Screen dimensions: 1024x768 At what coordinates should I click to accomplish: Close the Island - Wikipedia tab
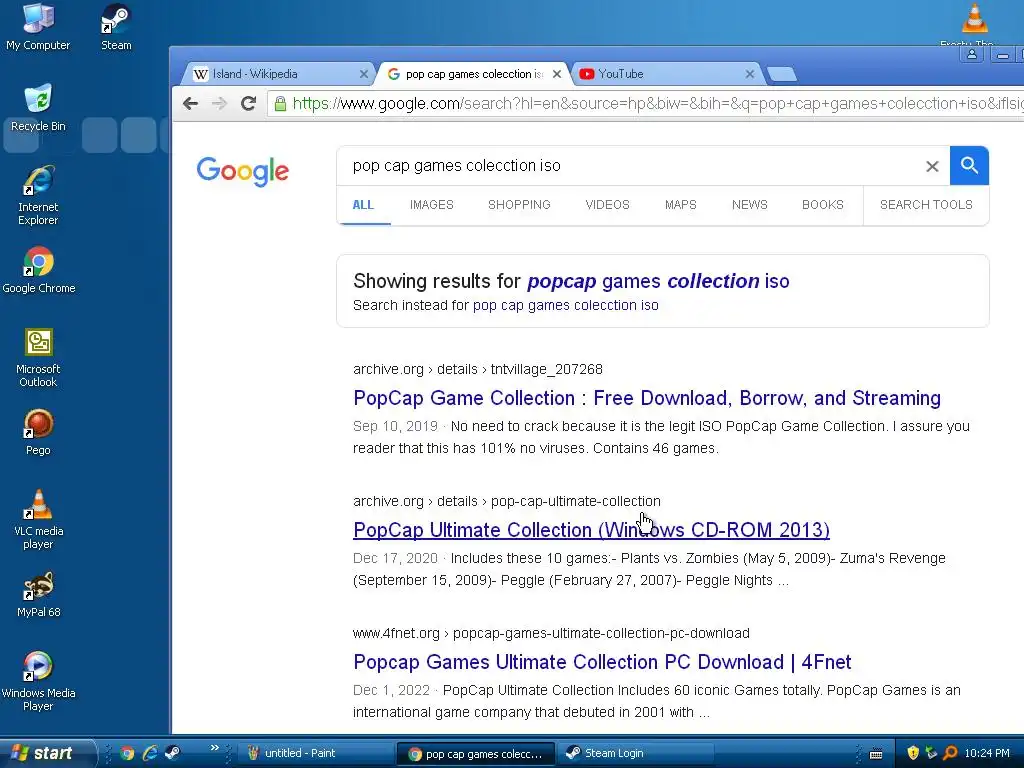364,74
